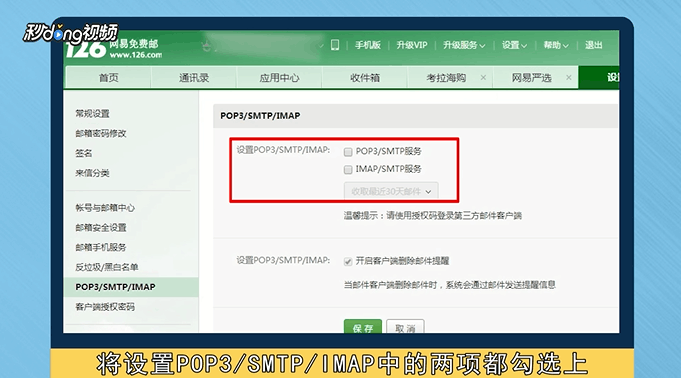Select POP3/SMTP/IMAP in the sidebar
This screenshot has height=378, width=681.
131,287
